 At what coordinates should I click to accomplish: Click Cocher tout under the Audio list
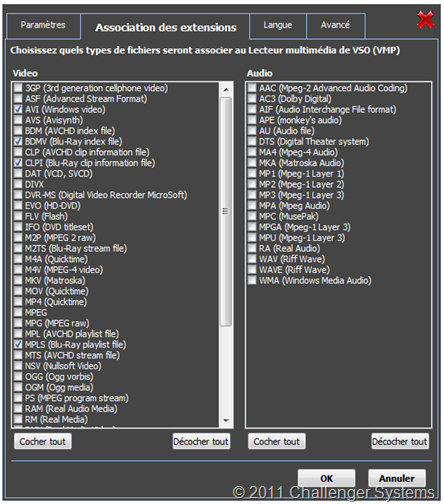click(277, 441)
